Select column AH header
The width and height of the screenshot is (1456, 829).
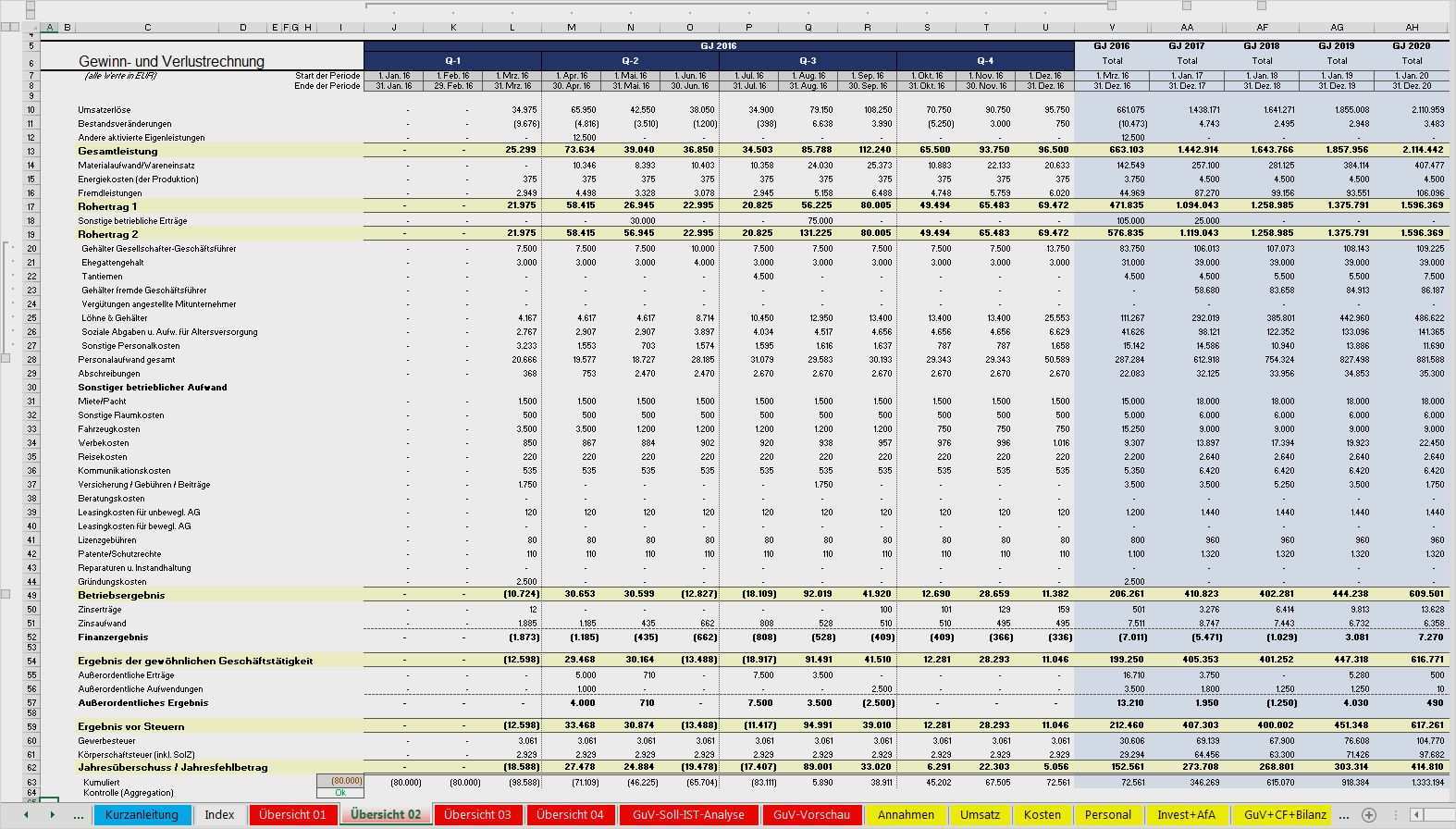point(1412,28)
